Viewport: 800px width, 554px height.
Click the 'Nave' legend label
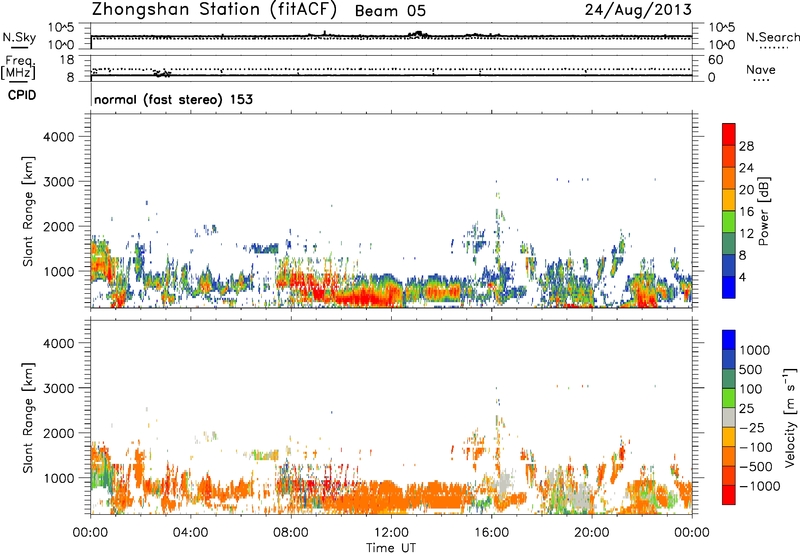761,69
